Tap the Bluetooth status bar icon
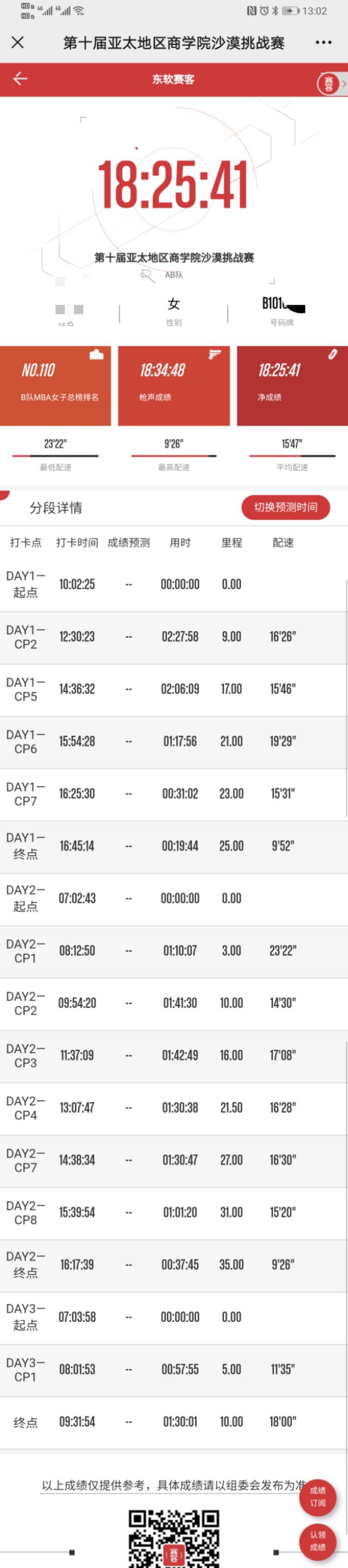Viewport: 348px width, 1568px height. coord(275,11)
